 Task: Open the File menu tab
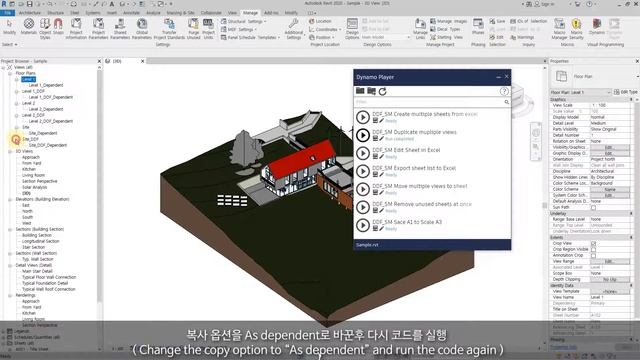coord(8,13)
